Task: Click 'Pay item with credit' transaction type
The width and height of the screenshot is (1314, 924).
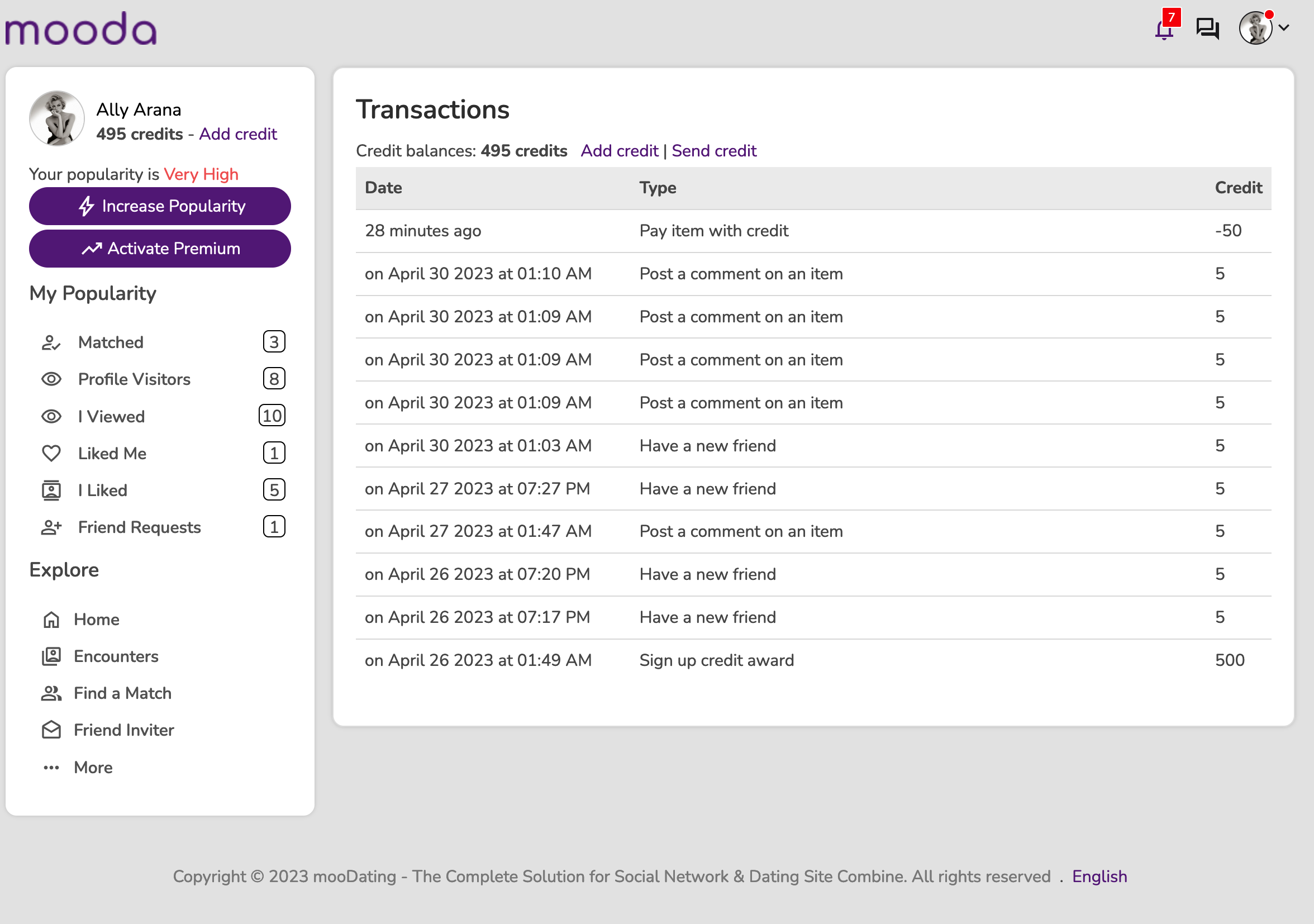Action: [x=713, y=231]
